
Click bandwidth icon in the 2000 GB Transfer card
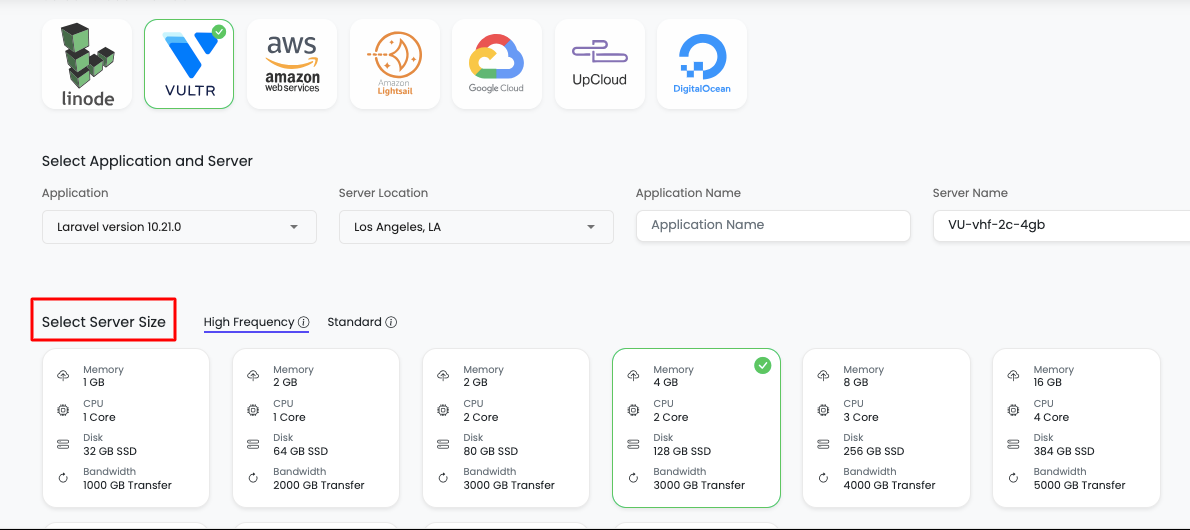click(252, 478)
